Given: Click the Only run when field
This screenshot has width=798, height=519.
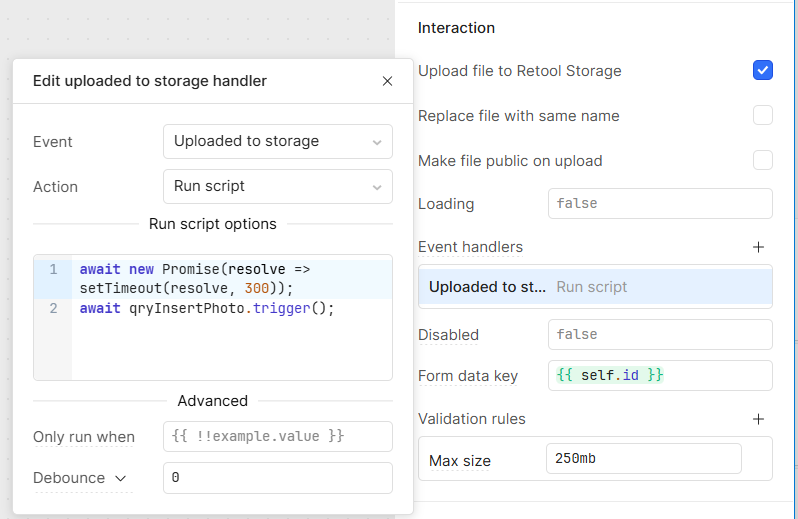Looking at the screenshot, I should pos(277,436).
